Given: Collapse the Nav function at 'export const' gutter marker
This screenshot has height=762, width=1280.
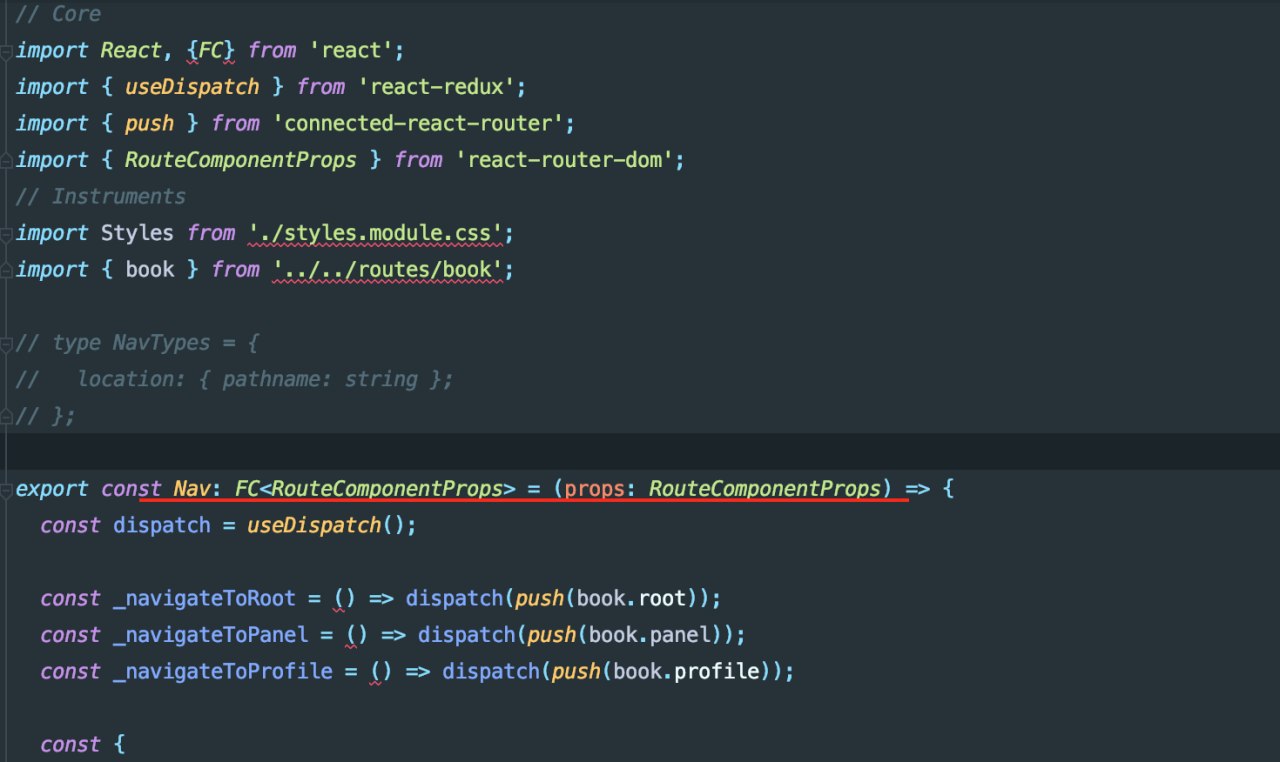Looking at the screenshot, I should (x=8, y=490).
